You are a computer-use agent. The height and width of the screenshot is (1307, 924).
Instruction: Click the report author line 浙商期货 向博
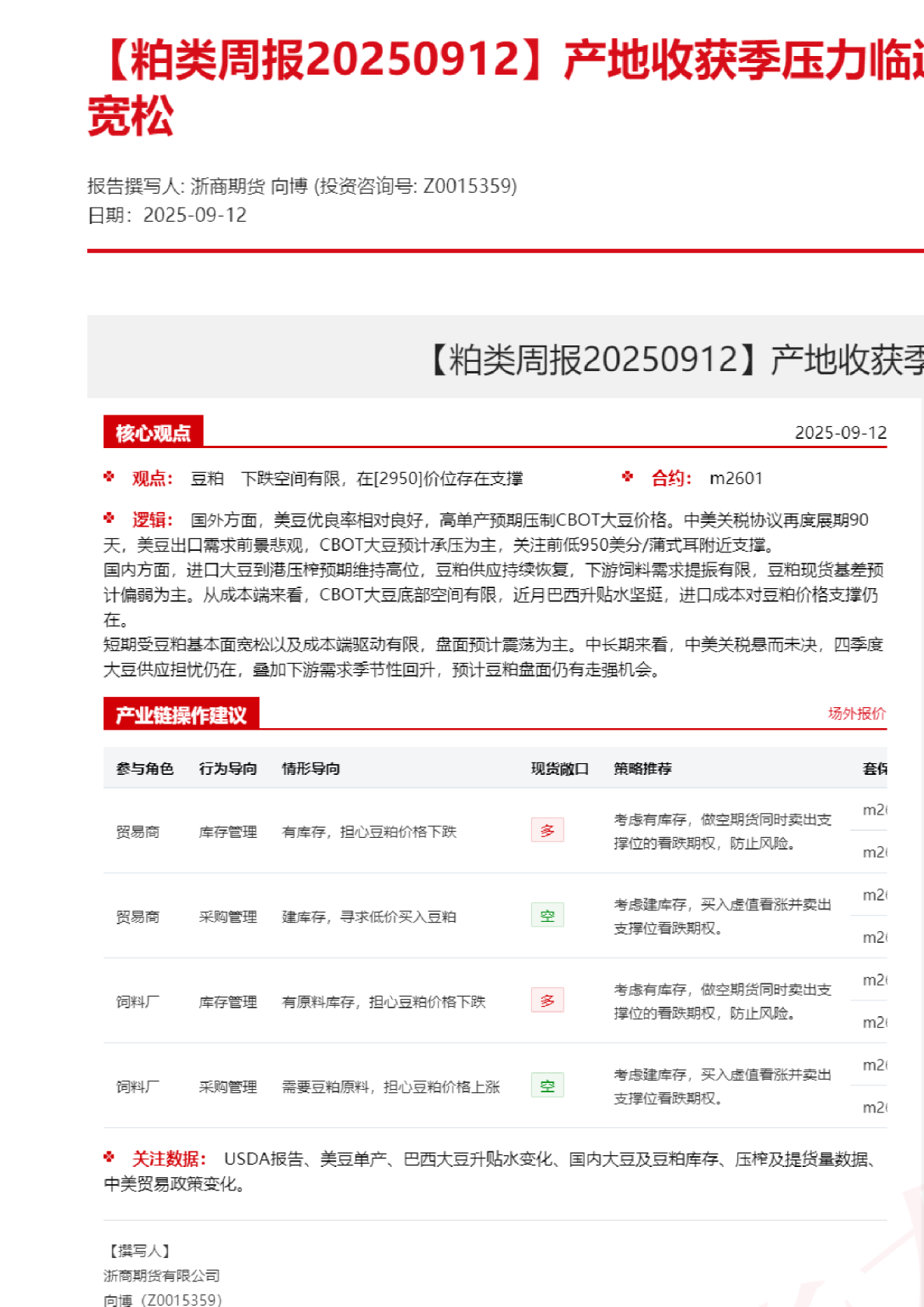302,186
